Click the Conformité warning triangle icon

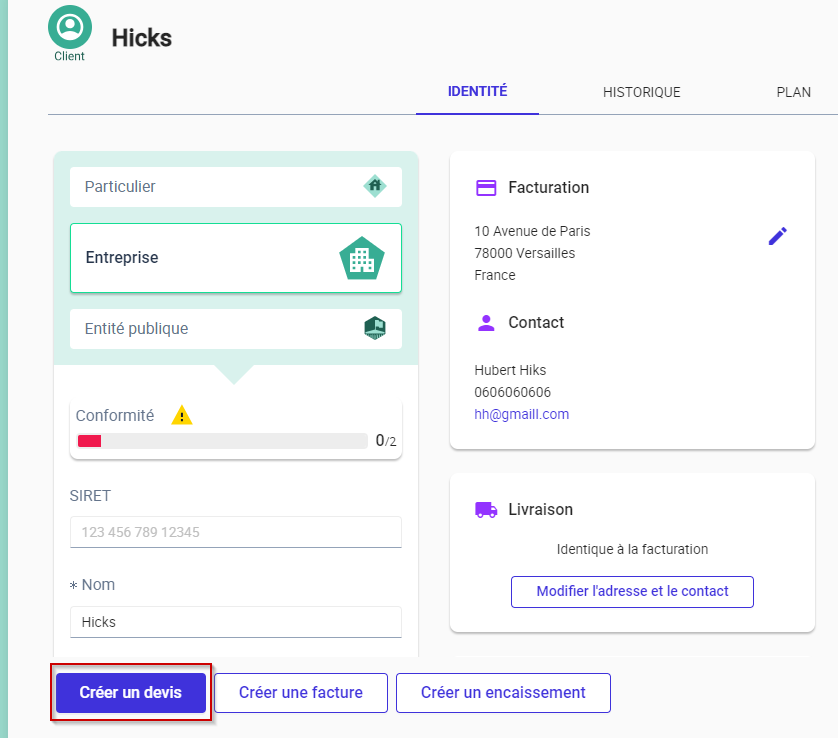(x=181, y=415)
